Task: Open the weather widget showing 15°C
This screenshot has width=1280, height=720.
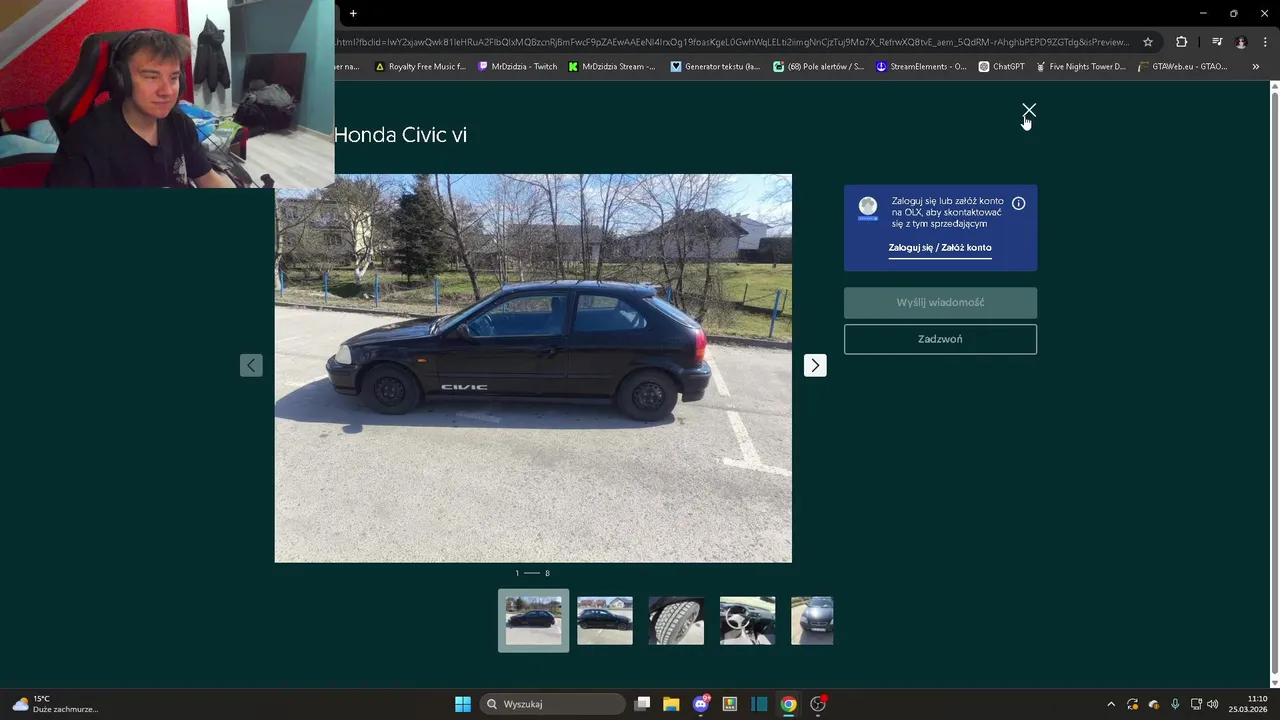Action: [55, 704]
